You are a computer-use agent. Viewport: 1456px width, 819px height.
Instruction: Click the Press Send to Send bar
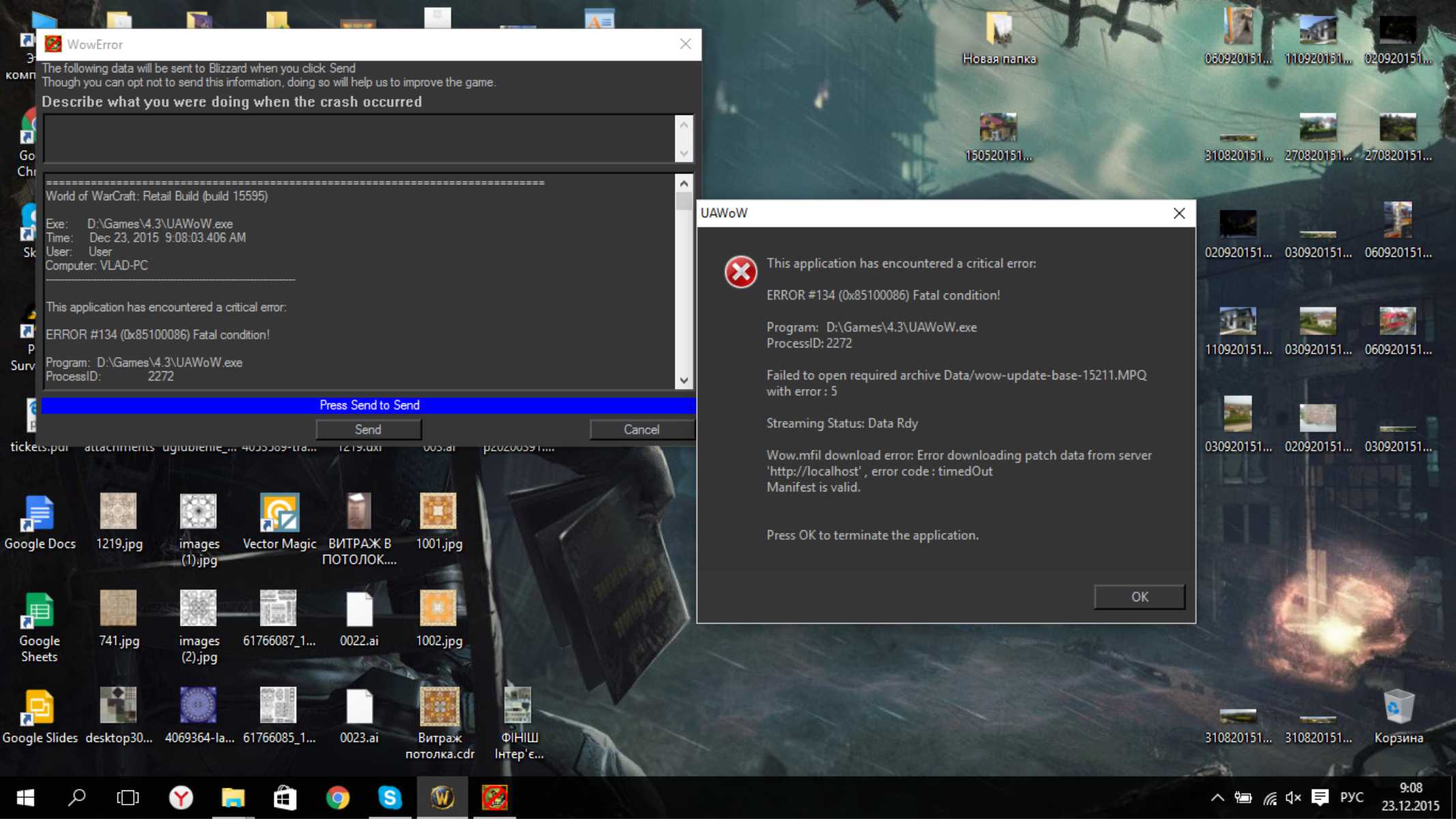(x=368, y=405)
